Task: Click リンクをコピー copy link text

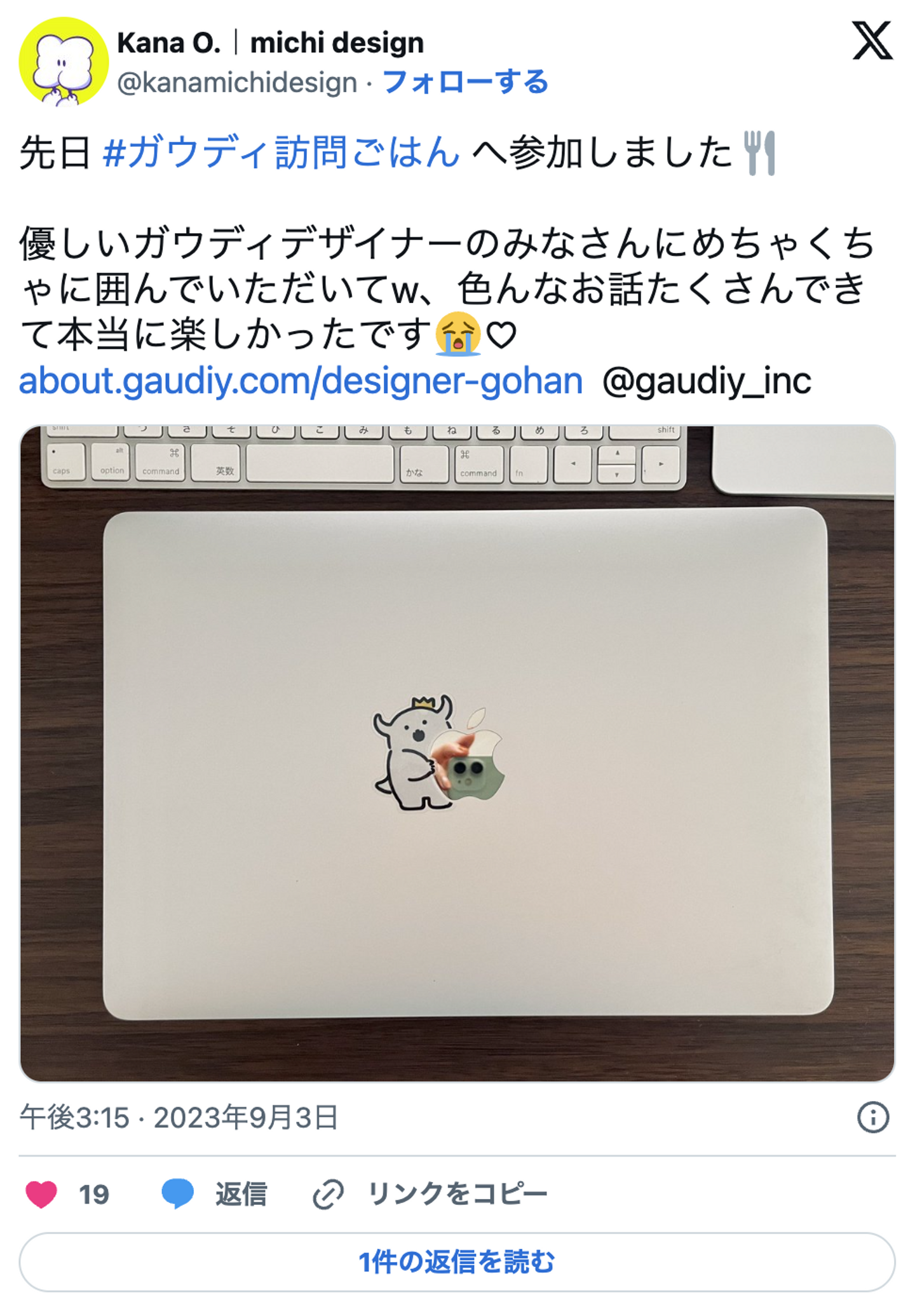Action: click(x=457, y=1194)
